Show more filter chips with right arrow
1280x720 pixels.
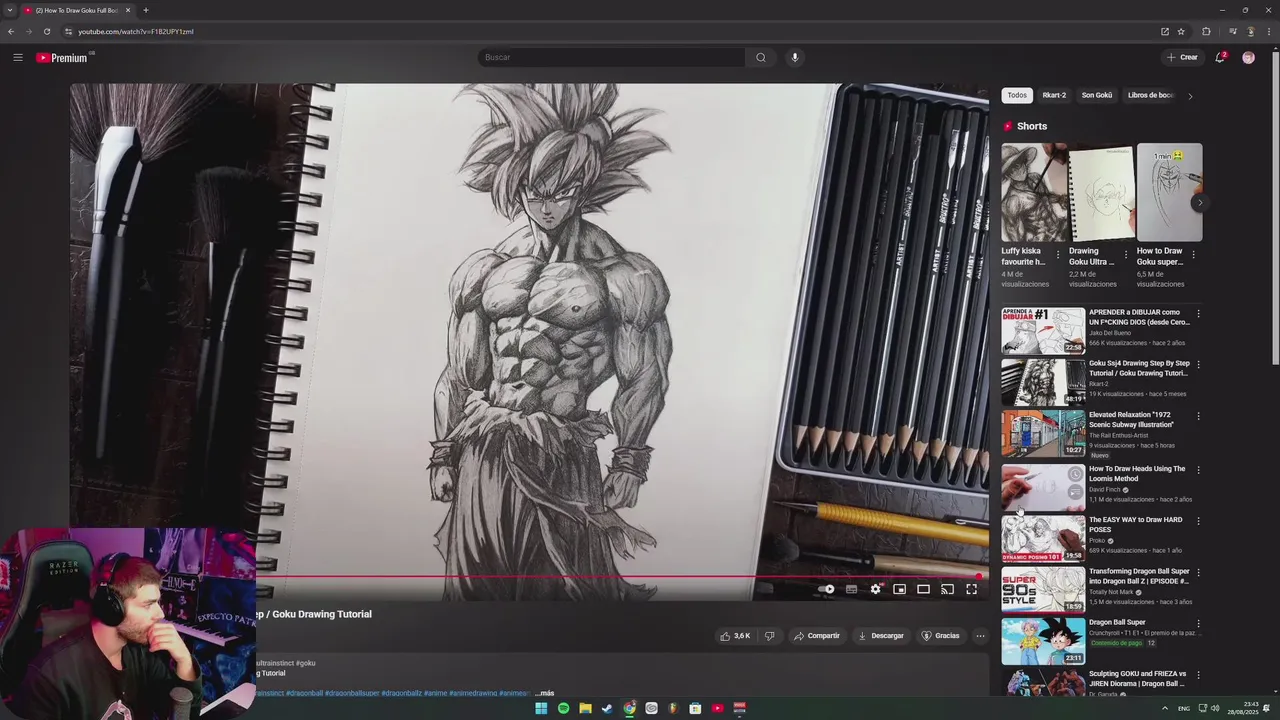pos(1190,96)
